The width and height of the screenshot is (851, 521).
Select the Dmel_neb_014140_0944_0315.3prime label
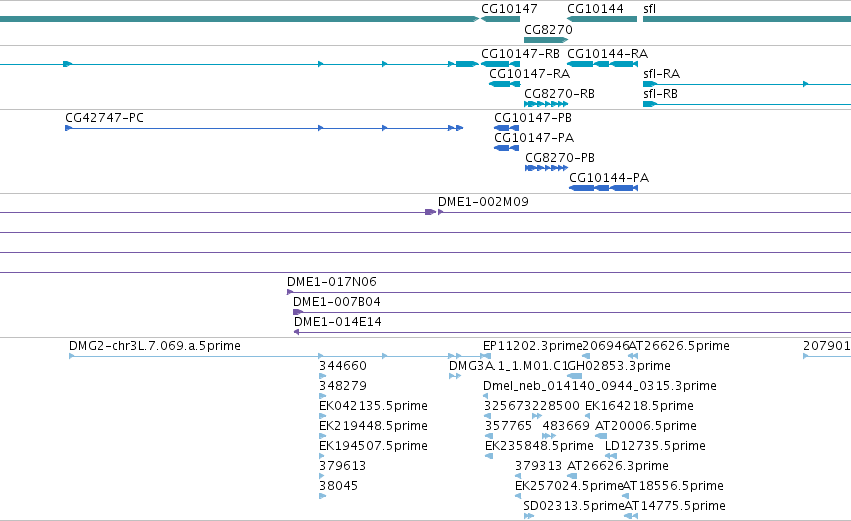[x=600, y=386]
